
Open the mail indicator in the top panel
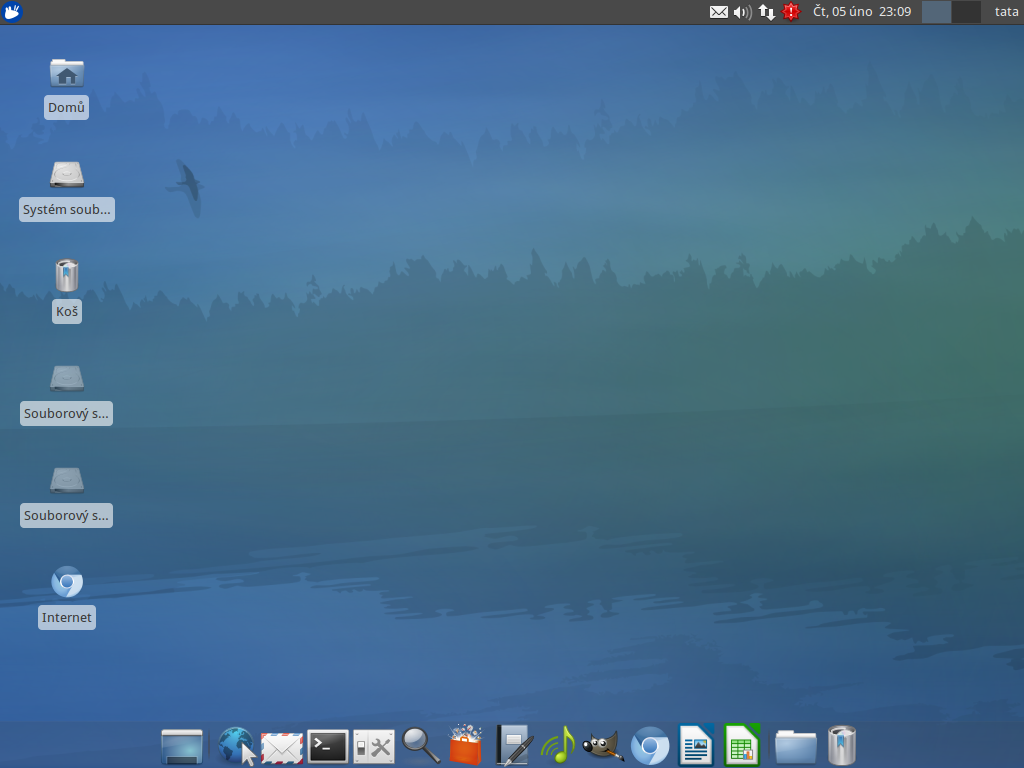718,12
